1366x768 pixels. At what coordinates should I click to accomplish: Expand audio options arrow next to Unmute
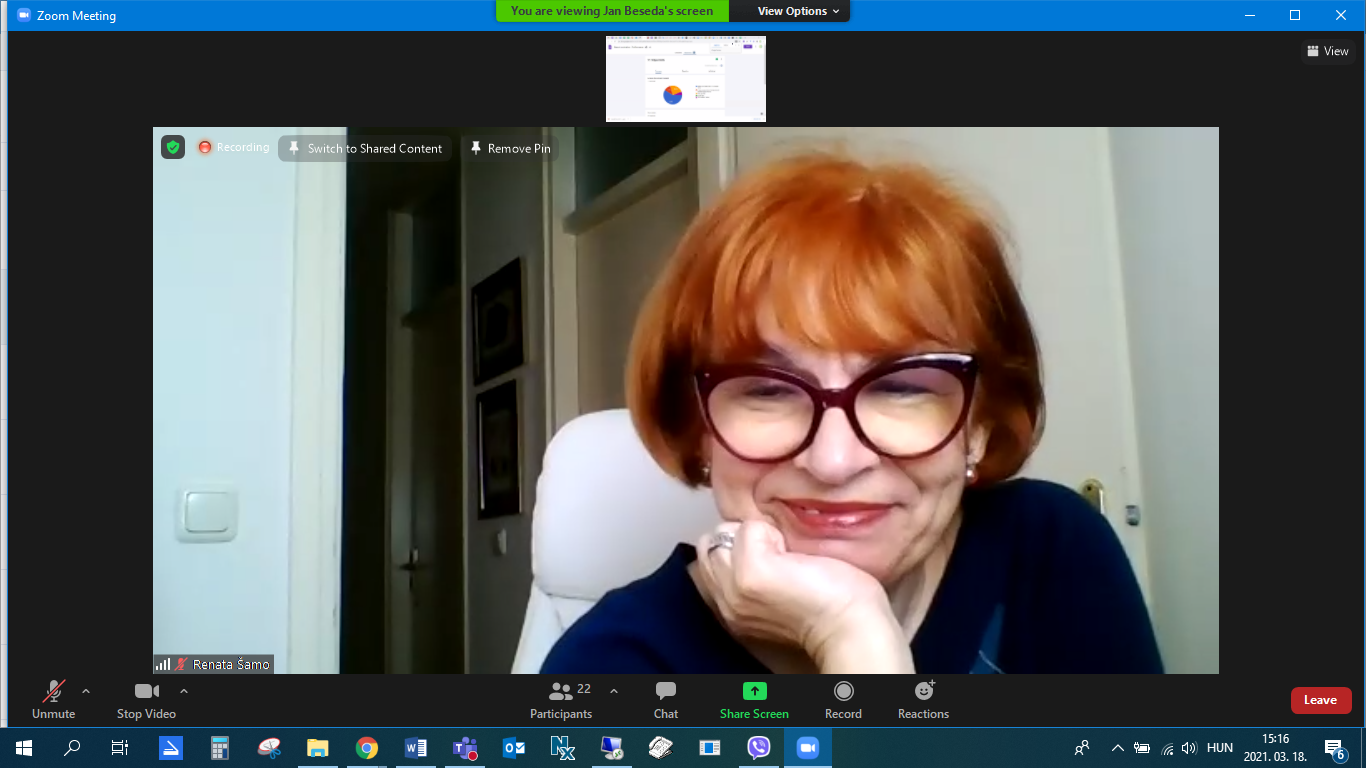[x=86, y=691]
